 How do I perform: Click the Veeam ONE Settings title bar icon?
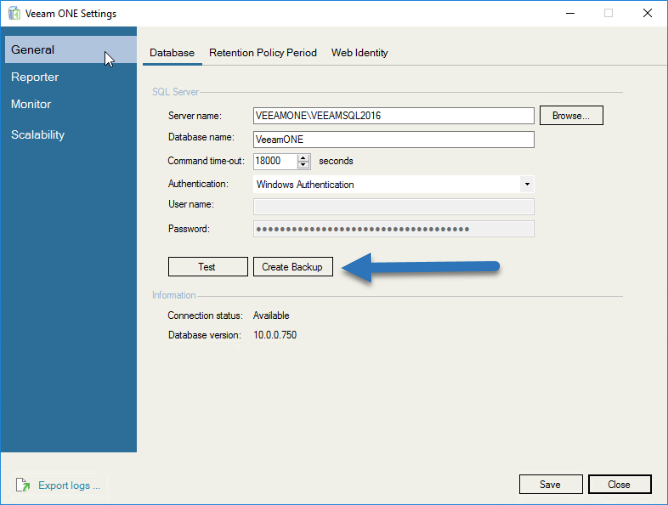coord(14,13)
